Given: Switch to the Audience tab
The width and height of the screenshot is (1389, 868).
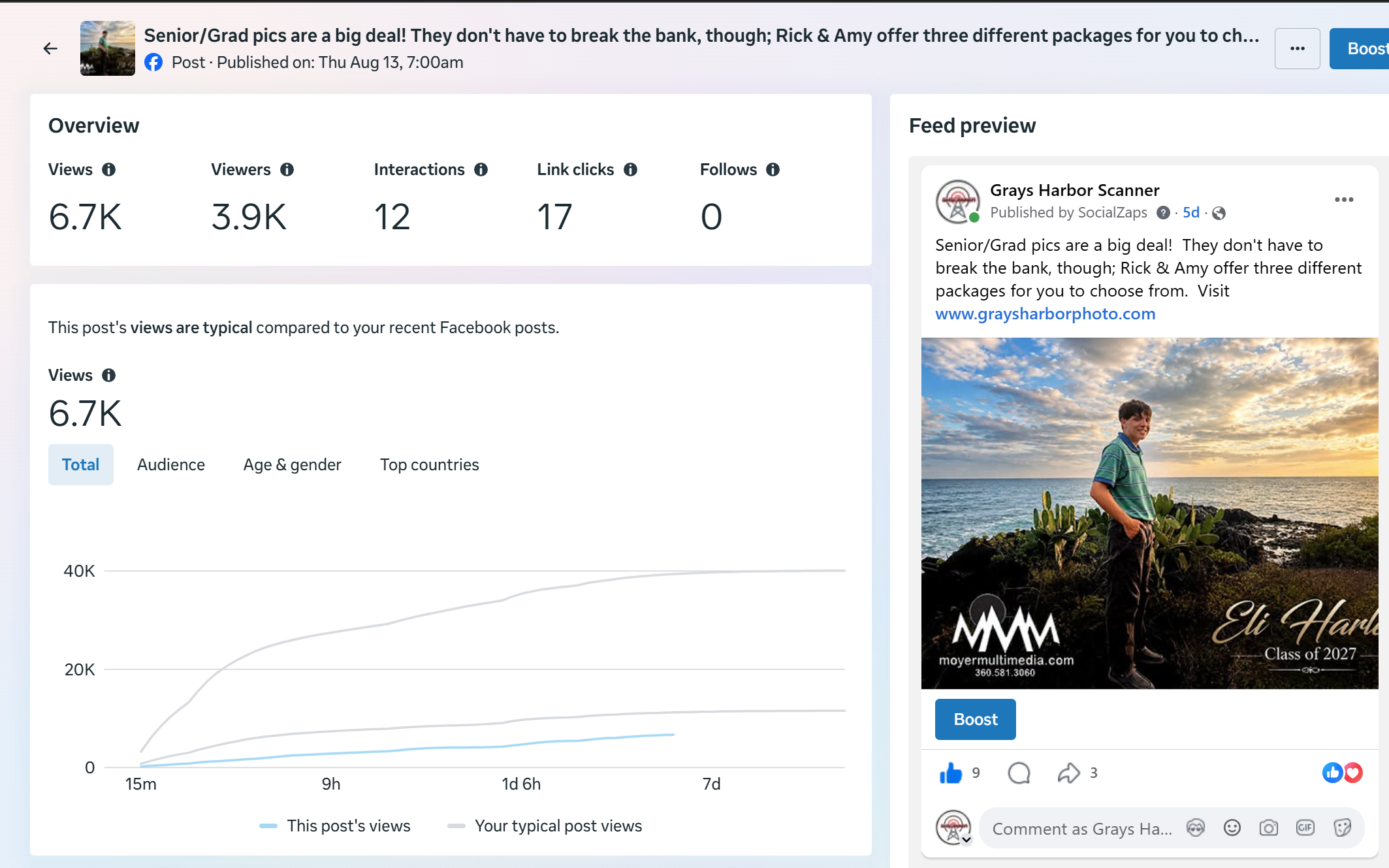Looking at the screenshot, I should click(x=171, y=464).
